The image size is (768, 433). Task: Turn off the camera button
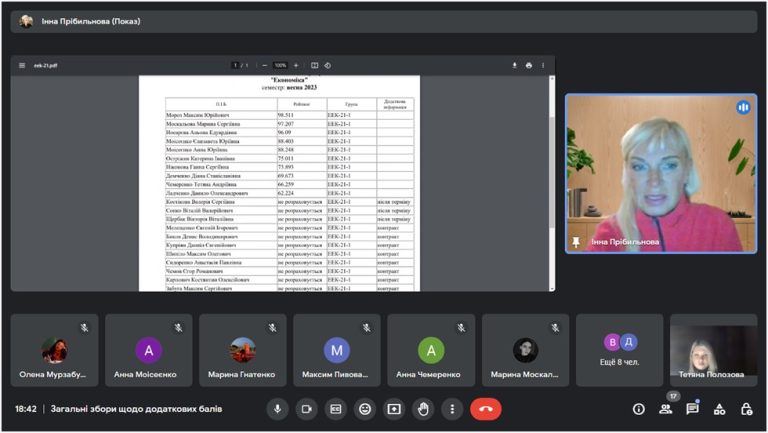tap(307, 409)
